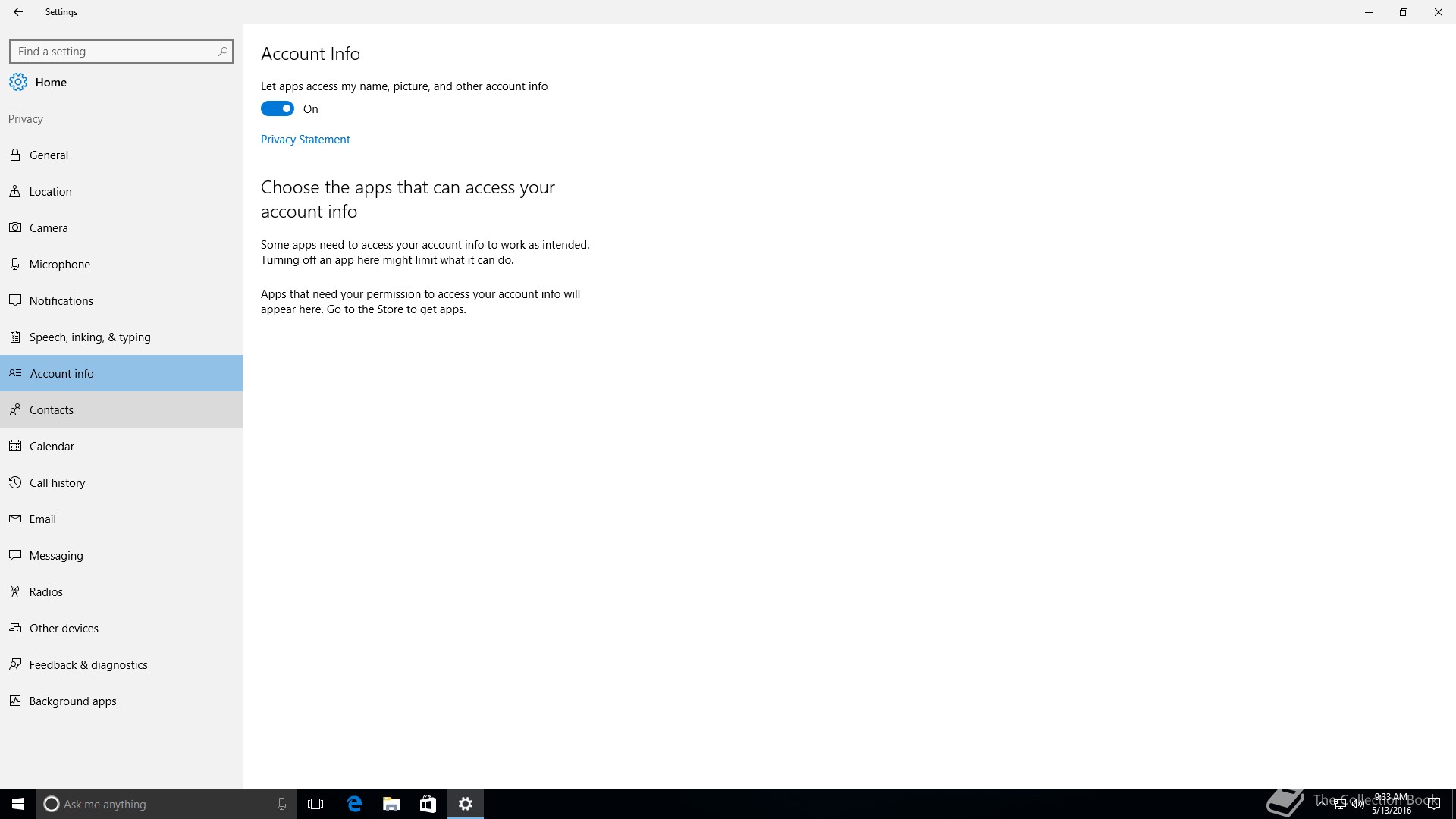The image size is (1456, 819).
Task: Select the Contacts category
Action: coord(52,410)
